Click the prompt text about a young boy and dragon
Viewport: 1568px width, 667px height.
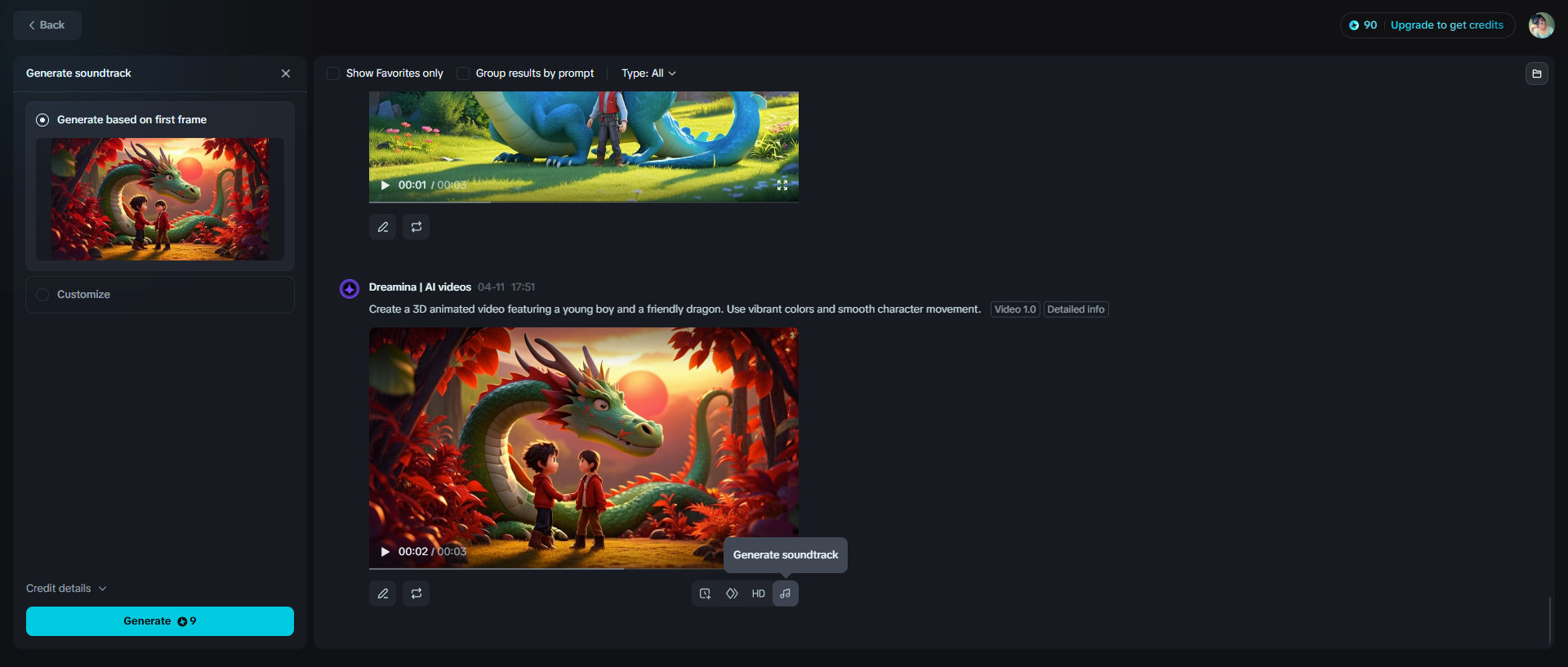click(x=675, y=309)
